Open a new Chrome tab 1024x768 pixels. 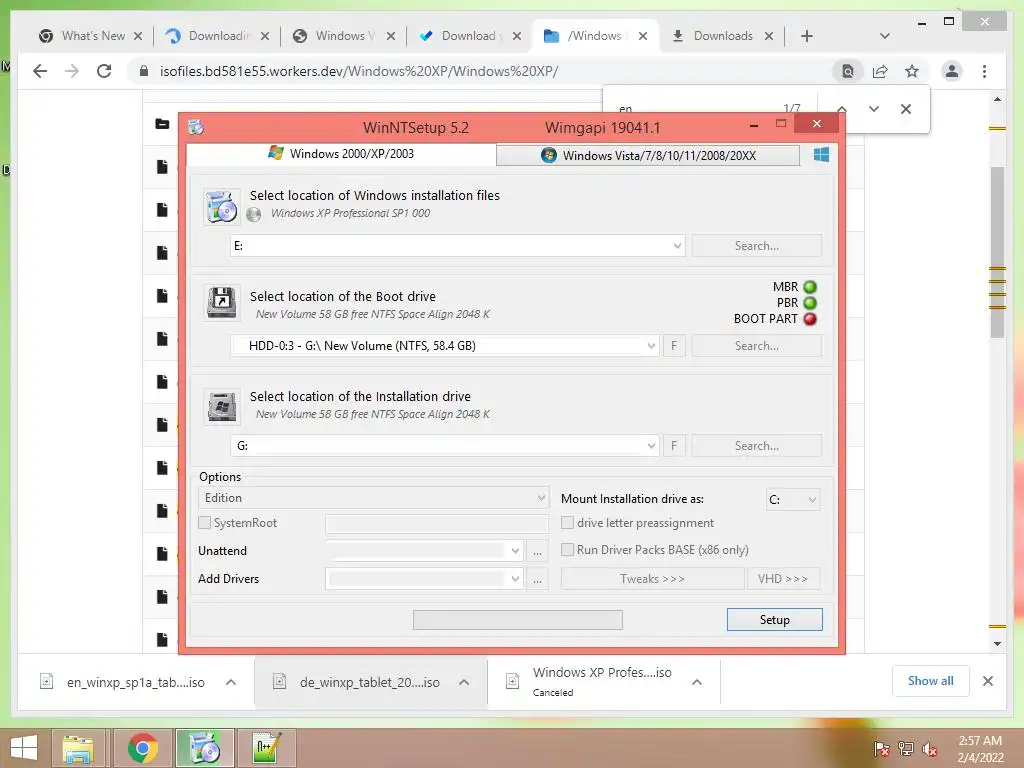[807, 36]
